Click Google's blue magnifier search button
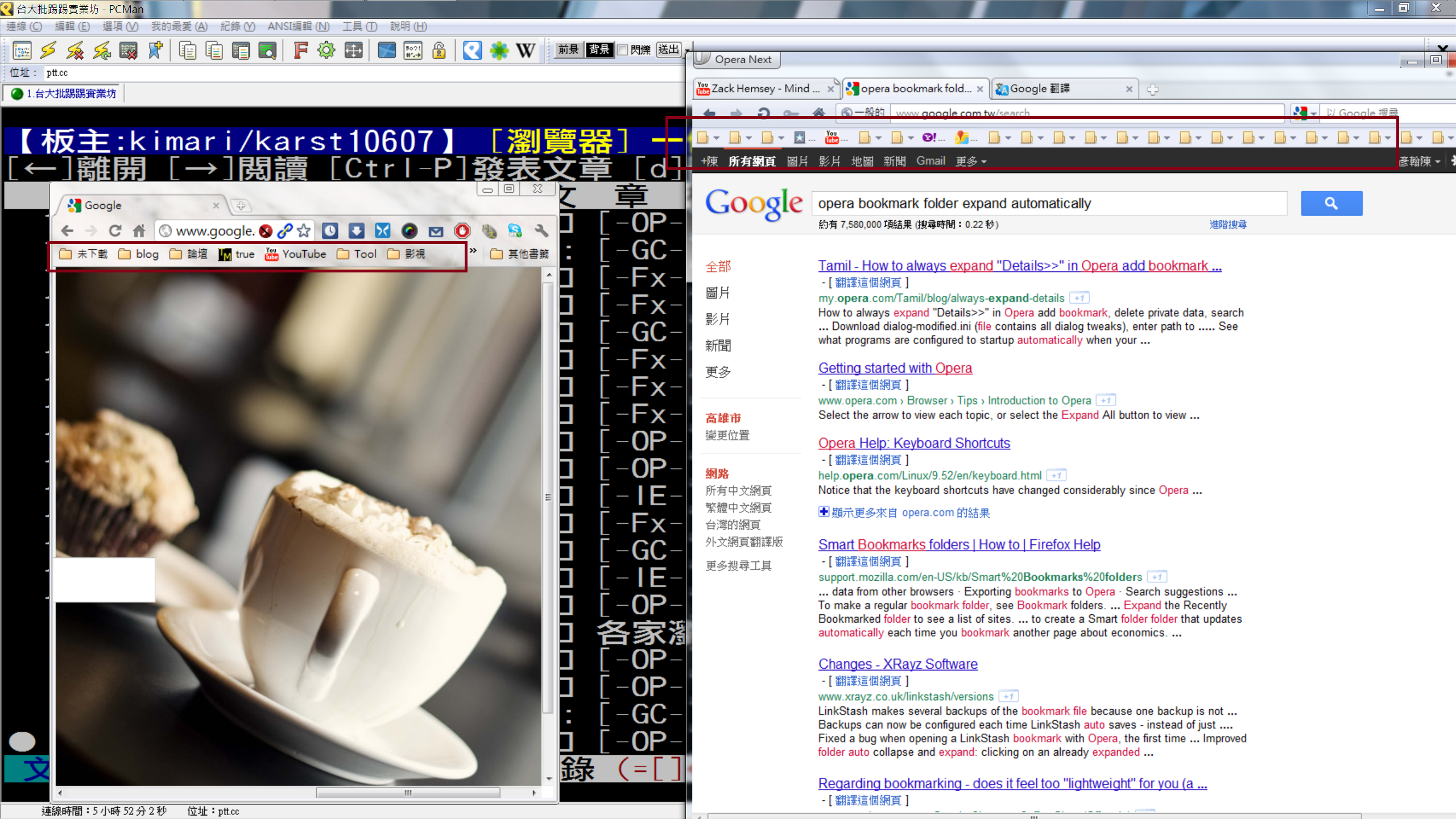 click(x=1331, y=204)
